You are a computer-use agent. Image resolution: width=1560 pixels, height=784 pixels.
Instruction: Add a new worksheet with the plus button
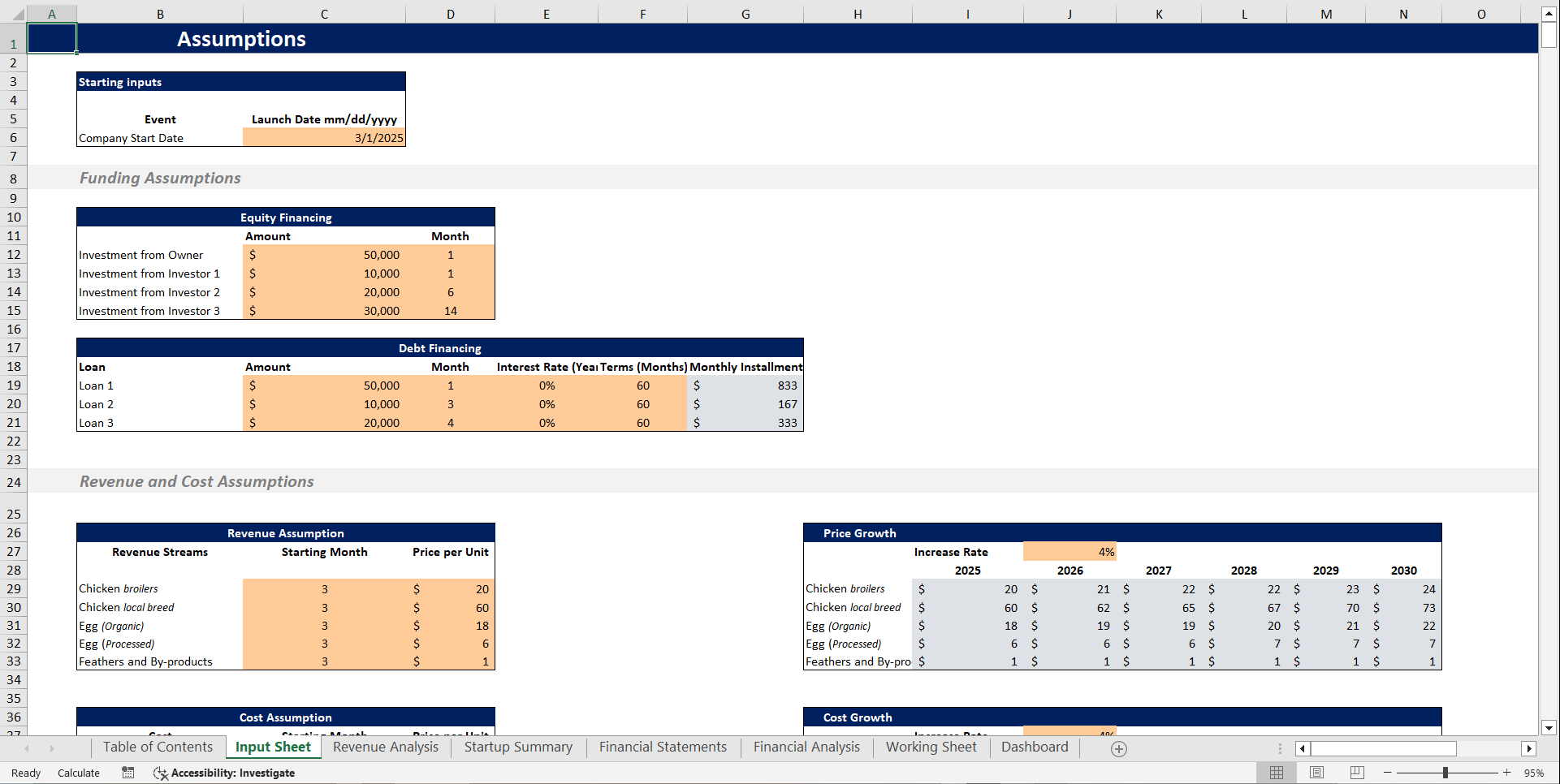point(1118,748)
